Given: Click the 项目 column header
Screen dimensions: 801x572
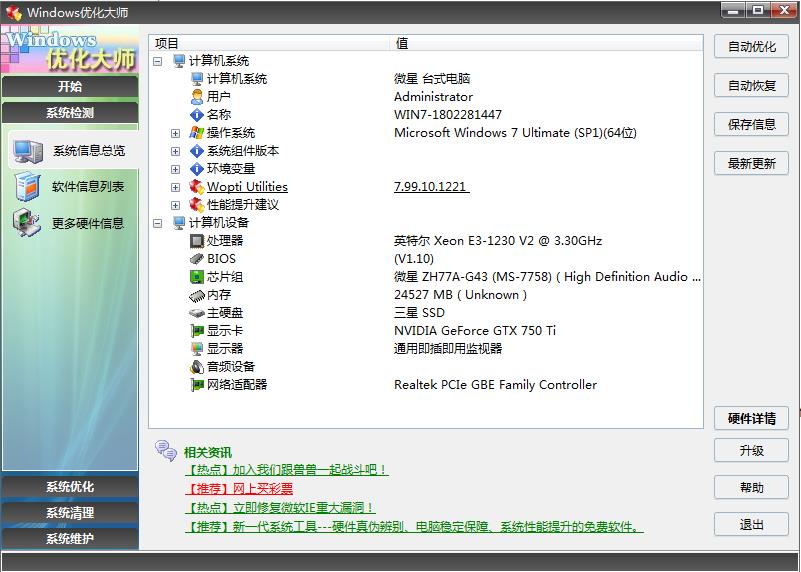Looking at the screenshot, I should click(168, 43).
